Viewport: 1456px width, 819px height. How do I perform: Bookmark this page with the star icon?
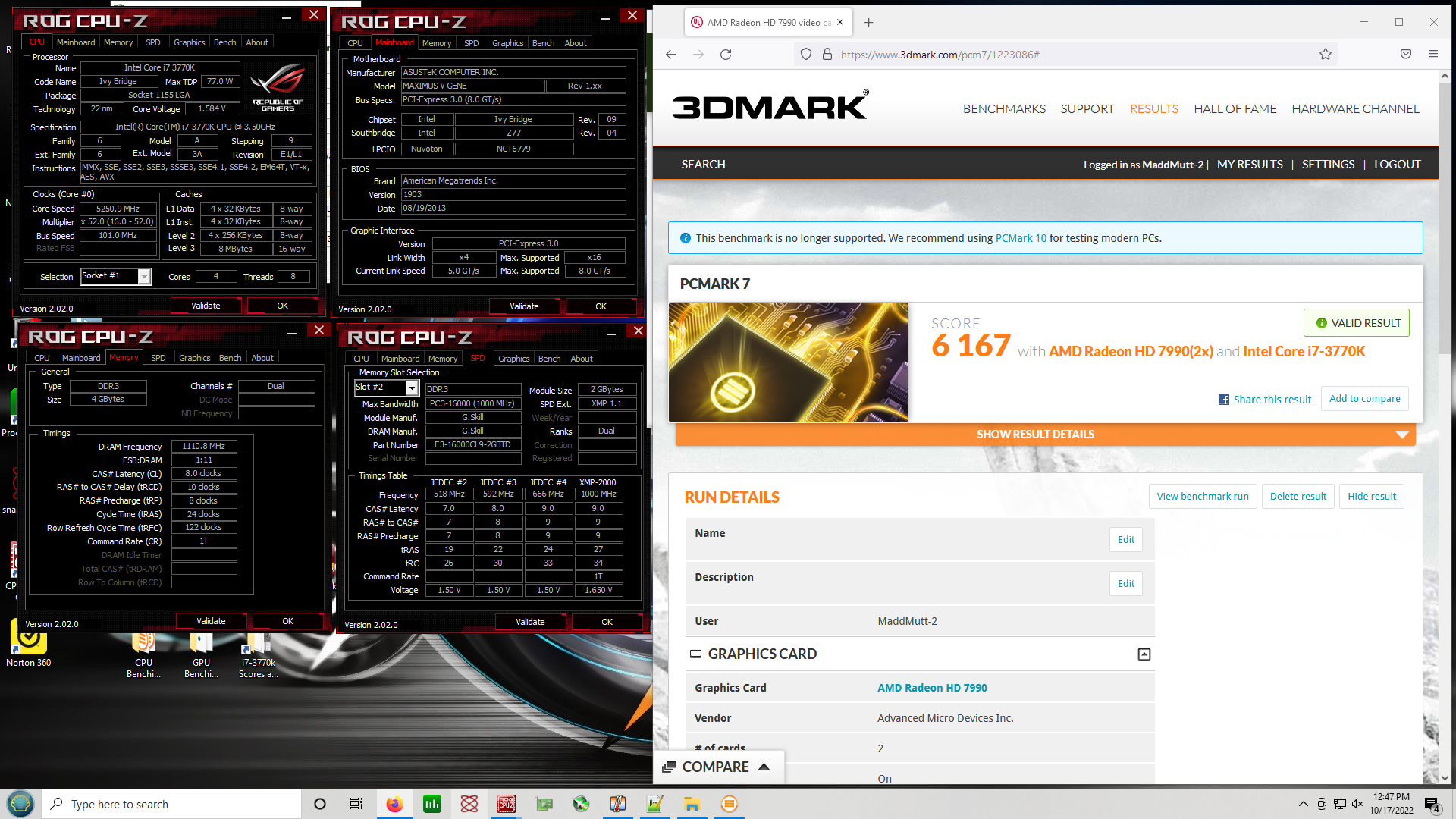[1326, 55]
